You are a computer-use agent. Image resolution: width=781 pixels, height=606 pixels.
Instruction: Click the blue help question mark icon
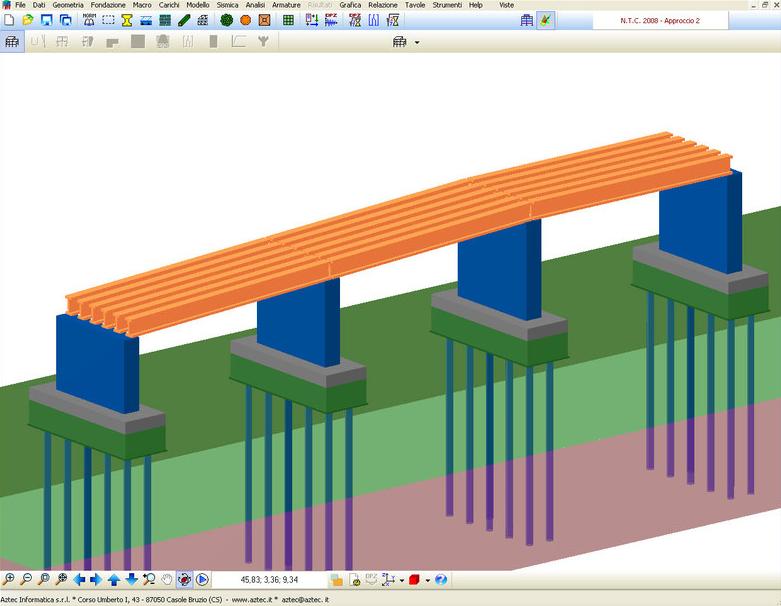coord(441,579)
